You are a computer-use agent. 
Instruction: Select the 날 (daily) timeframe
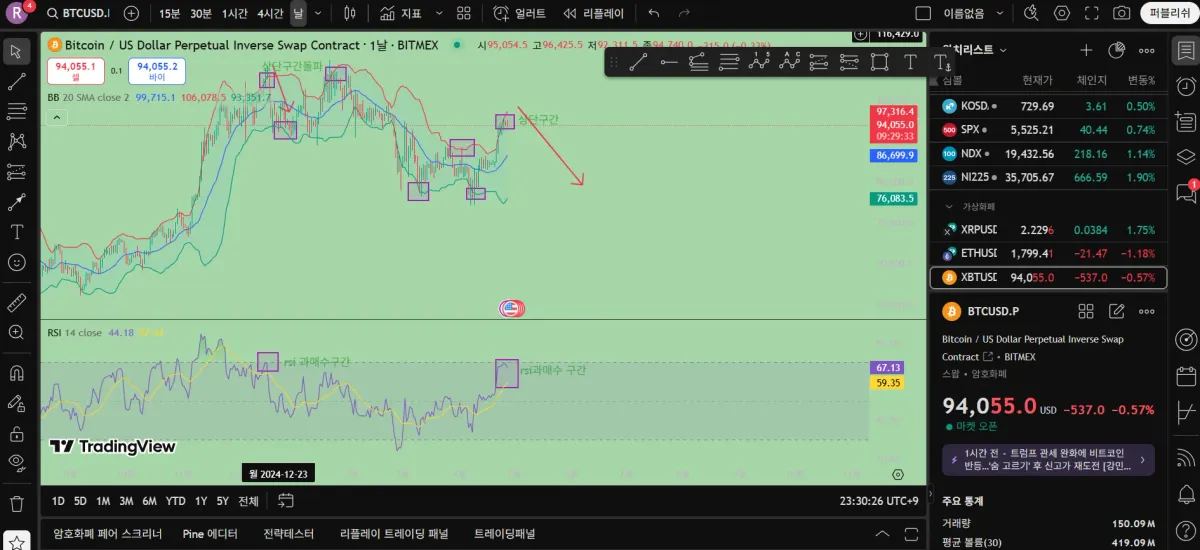298,13
